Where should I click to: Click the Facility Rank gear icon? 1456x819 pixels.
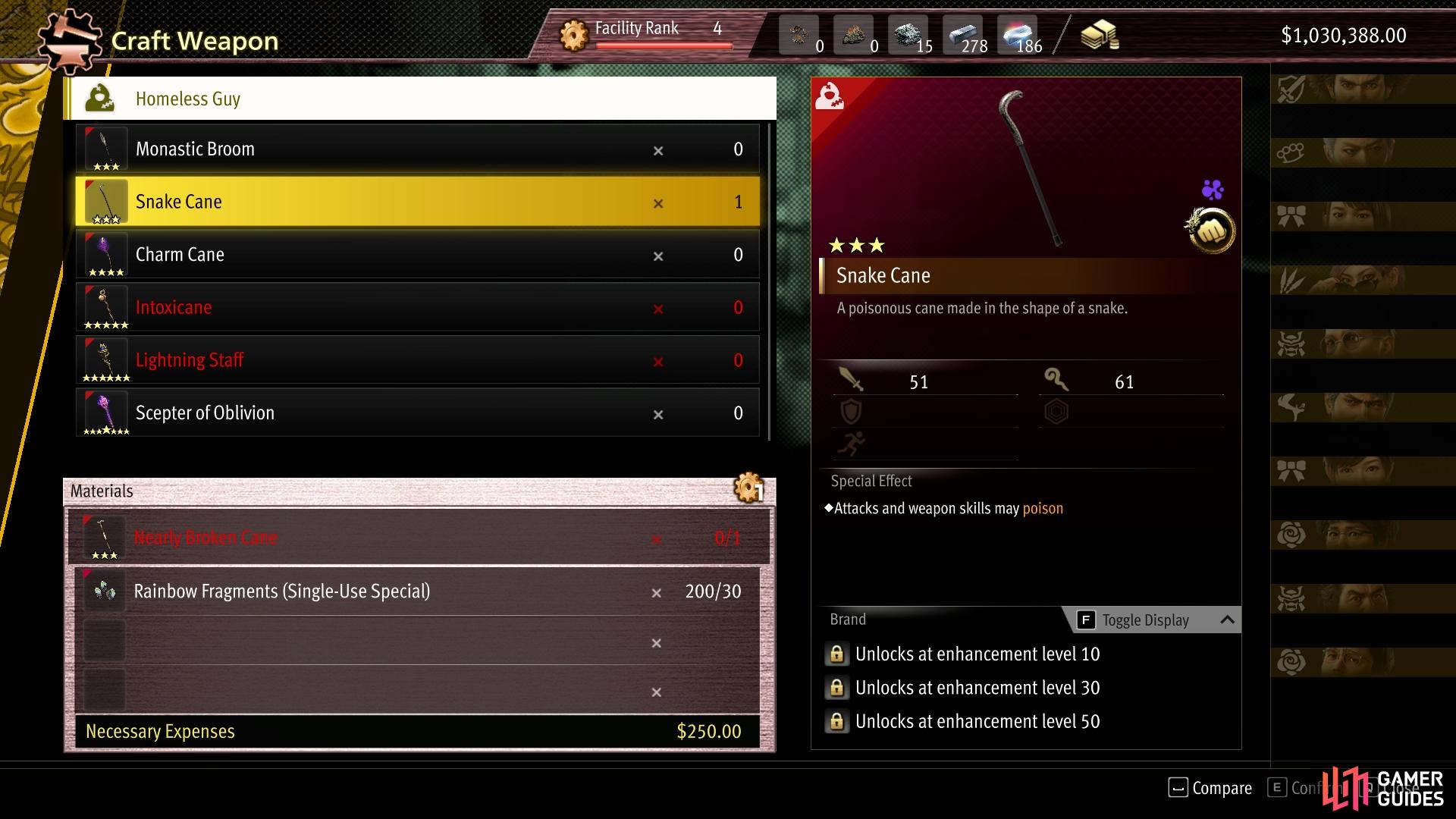pos(574,35)
